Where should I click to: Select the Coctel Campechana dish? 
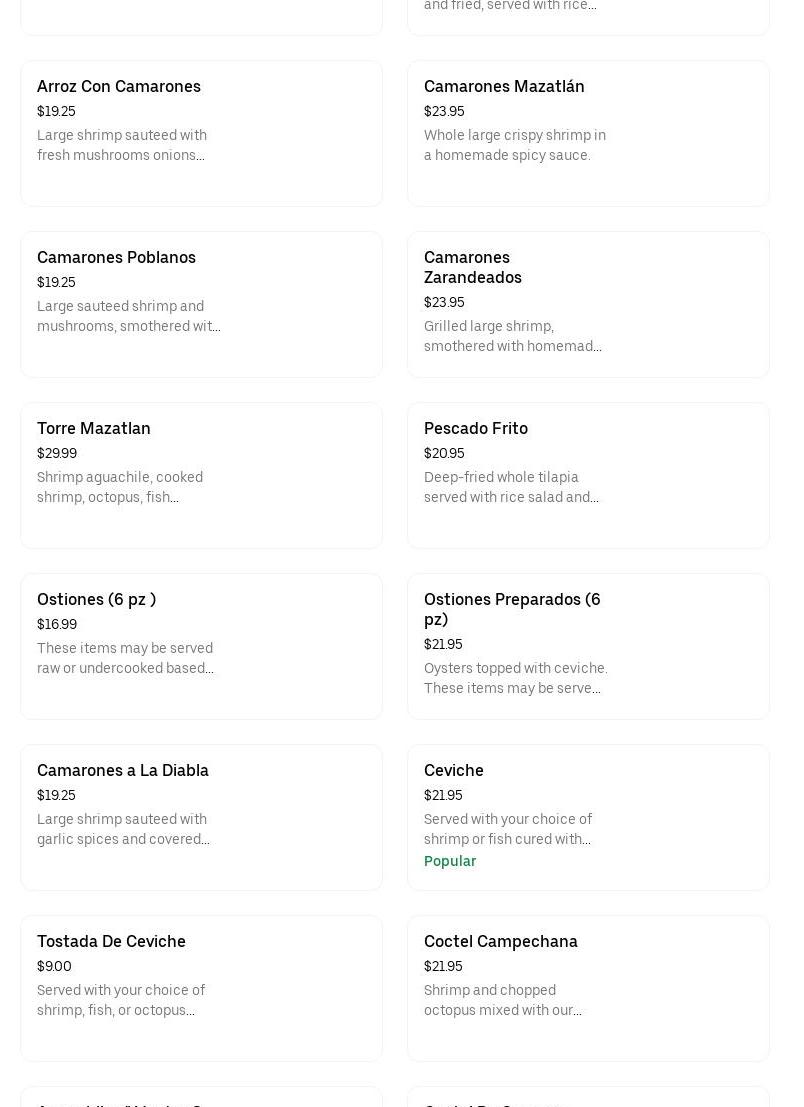click(x=501, y=942)
